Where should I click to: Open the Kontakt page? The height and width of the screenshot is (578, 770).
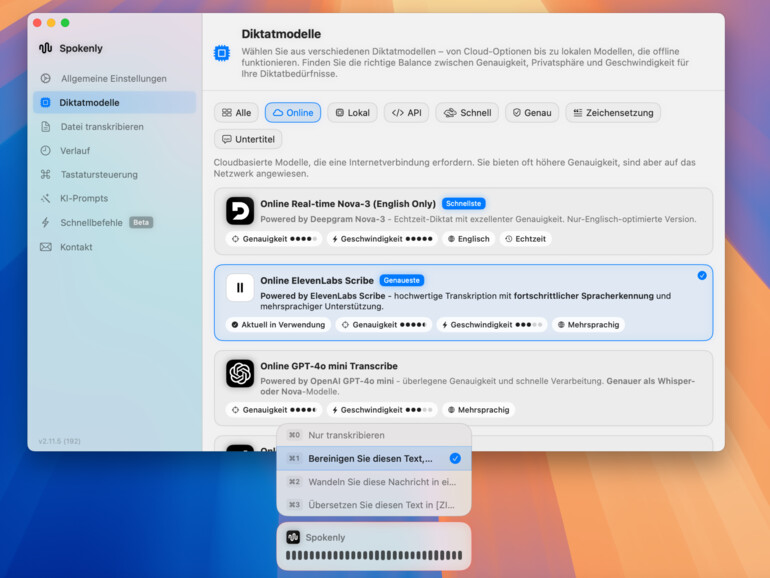click(x=114, y=247)
